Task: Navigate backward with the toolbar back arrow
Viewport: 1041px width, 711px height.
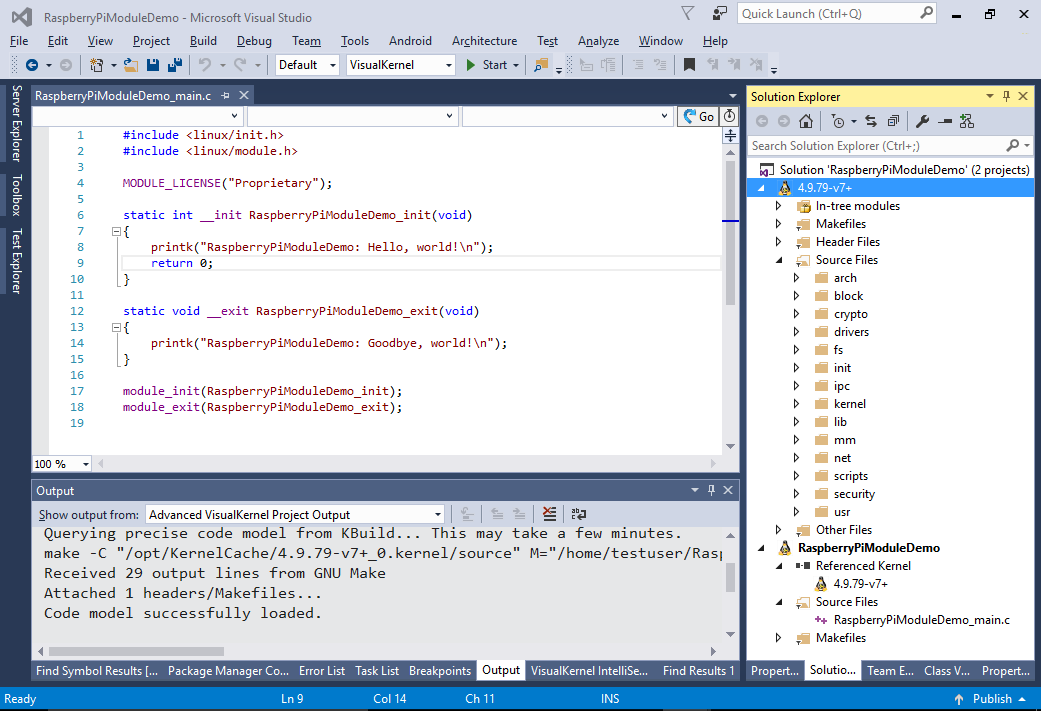Action: [31, 65]
